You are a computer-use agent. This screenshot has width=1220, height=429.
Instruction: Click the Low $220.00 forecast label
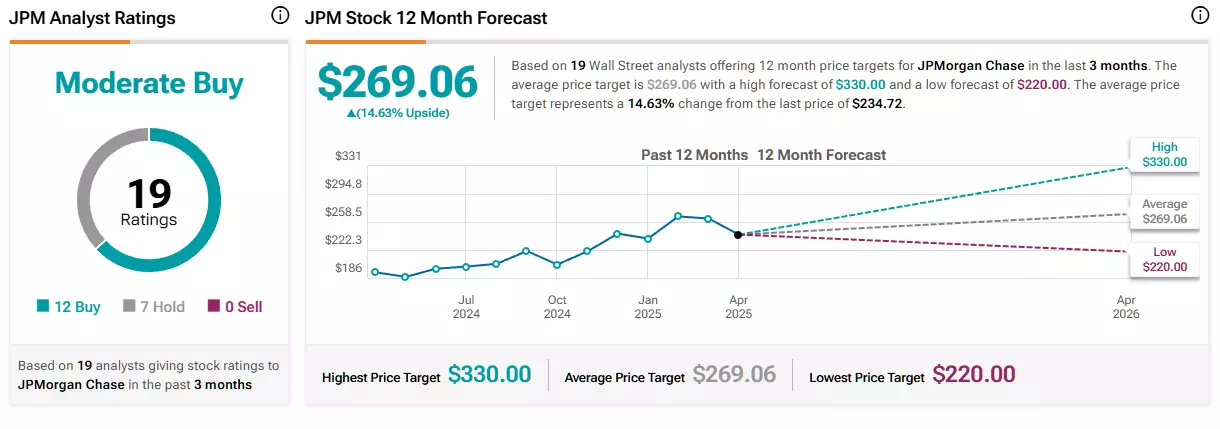[1165, 259]
